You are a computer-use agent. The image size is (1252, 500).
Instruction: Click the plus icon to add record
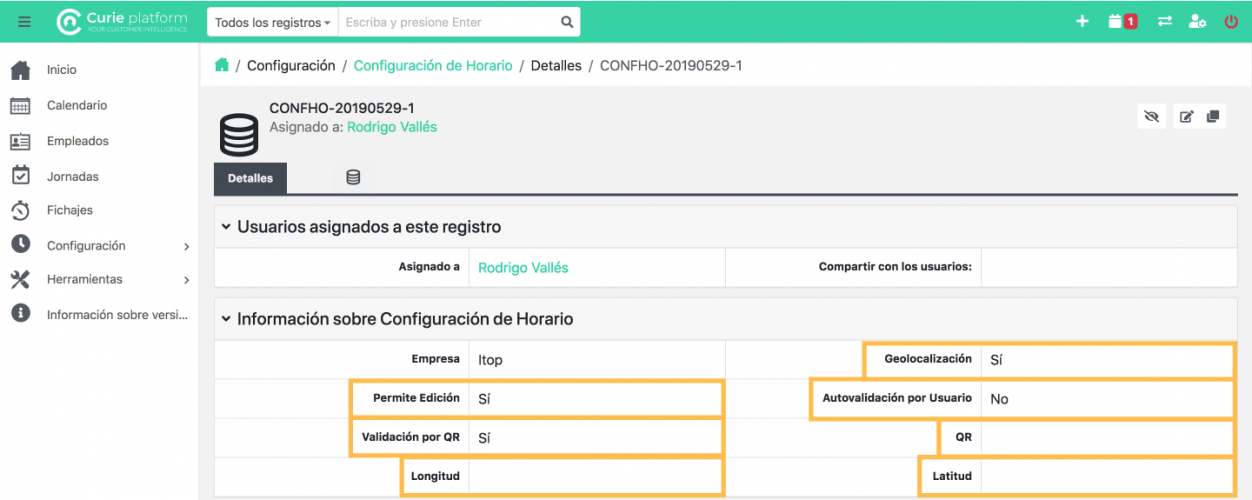1082,21
